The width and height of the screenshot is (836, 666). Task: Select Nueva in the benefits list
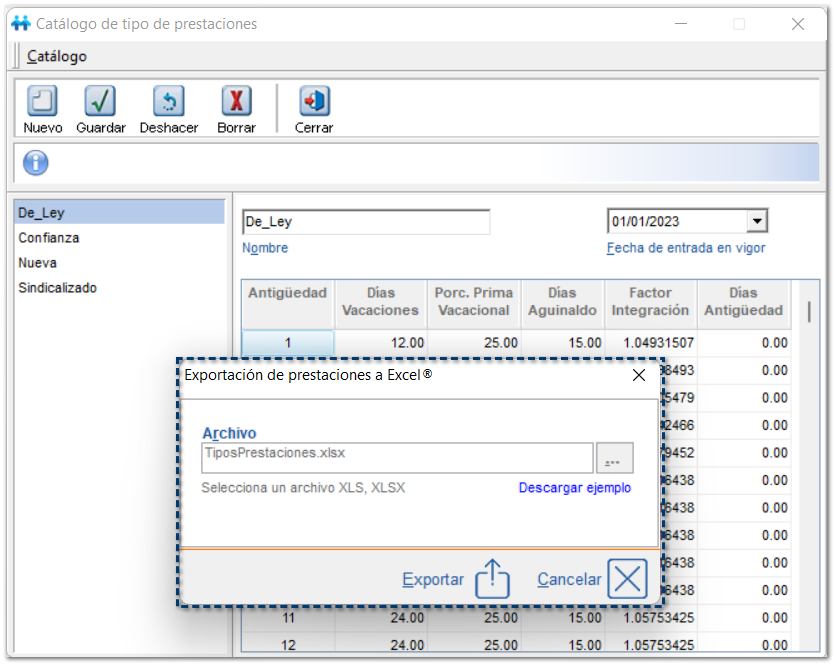[38, 263]
